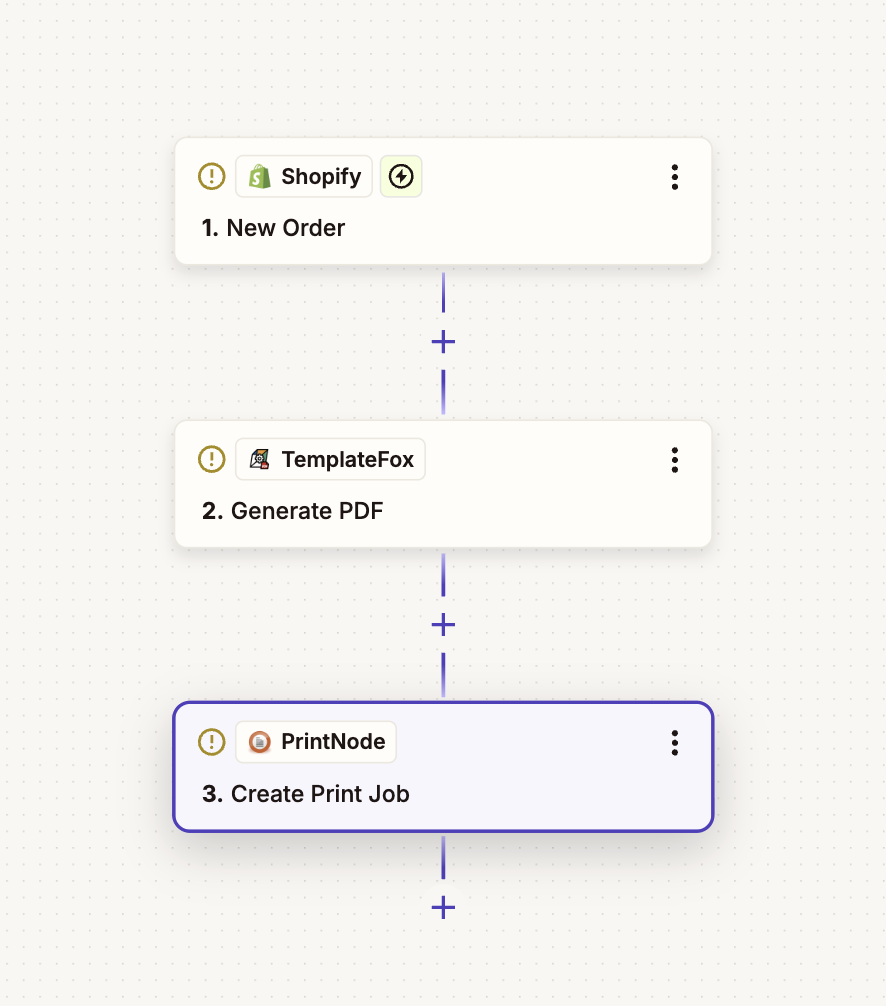886x1006 pixels.
Task: Open three-dot menu on Generate PDF step
Action: 675,460
